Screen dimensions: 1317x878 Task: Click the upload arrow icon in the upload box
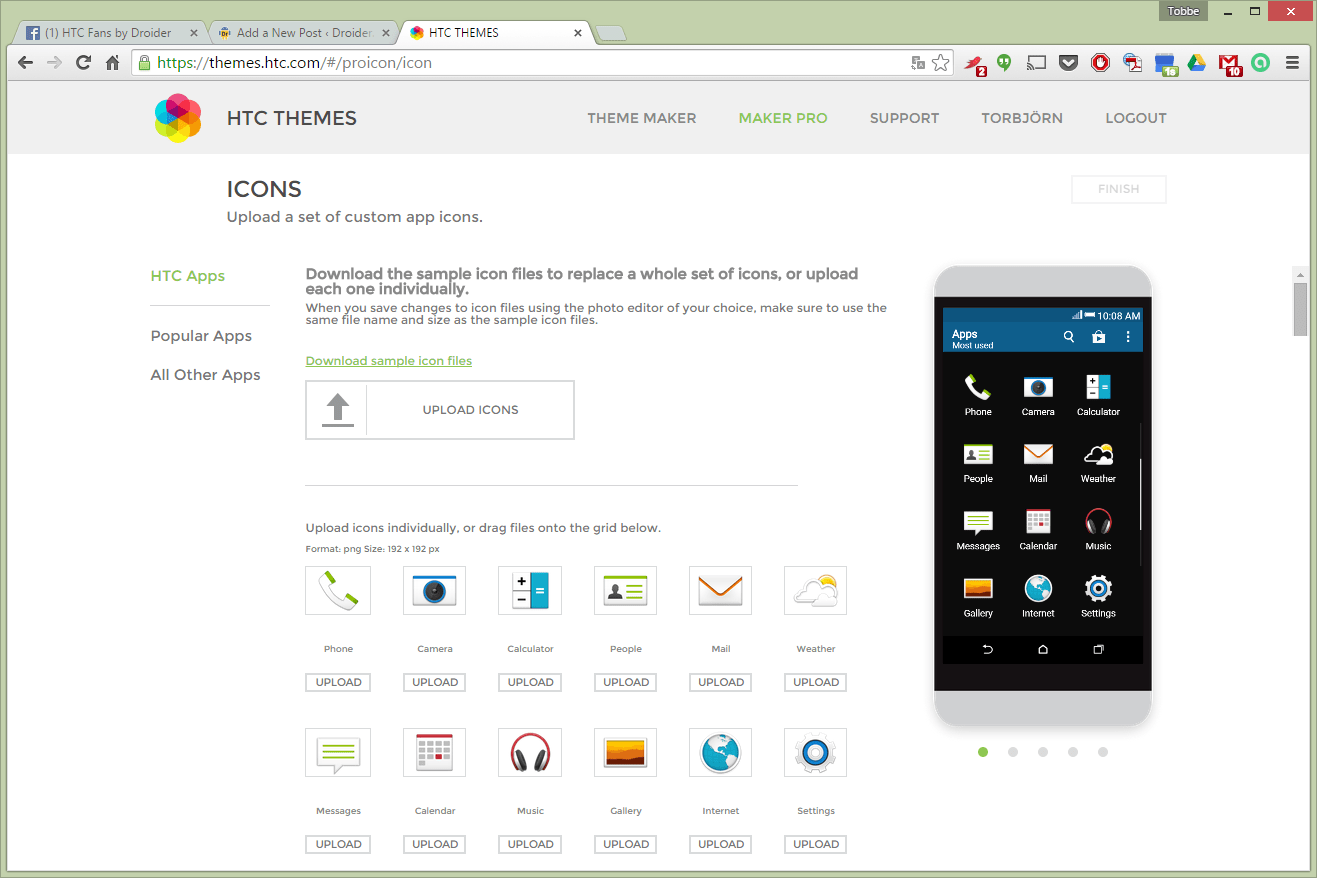[x=336, y=409]
